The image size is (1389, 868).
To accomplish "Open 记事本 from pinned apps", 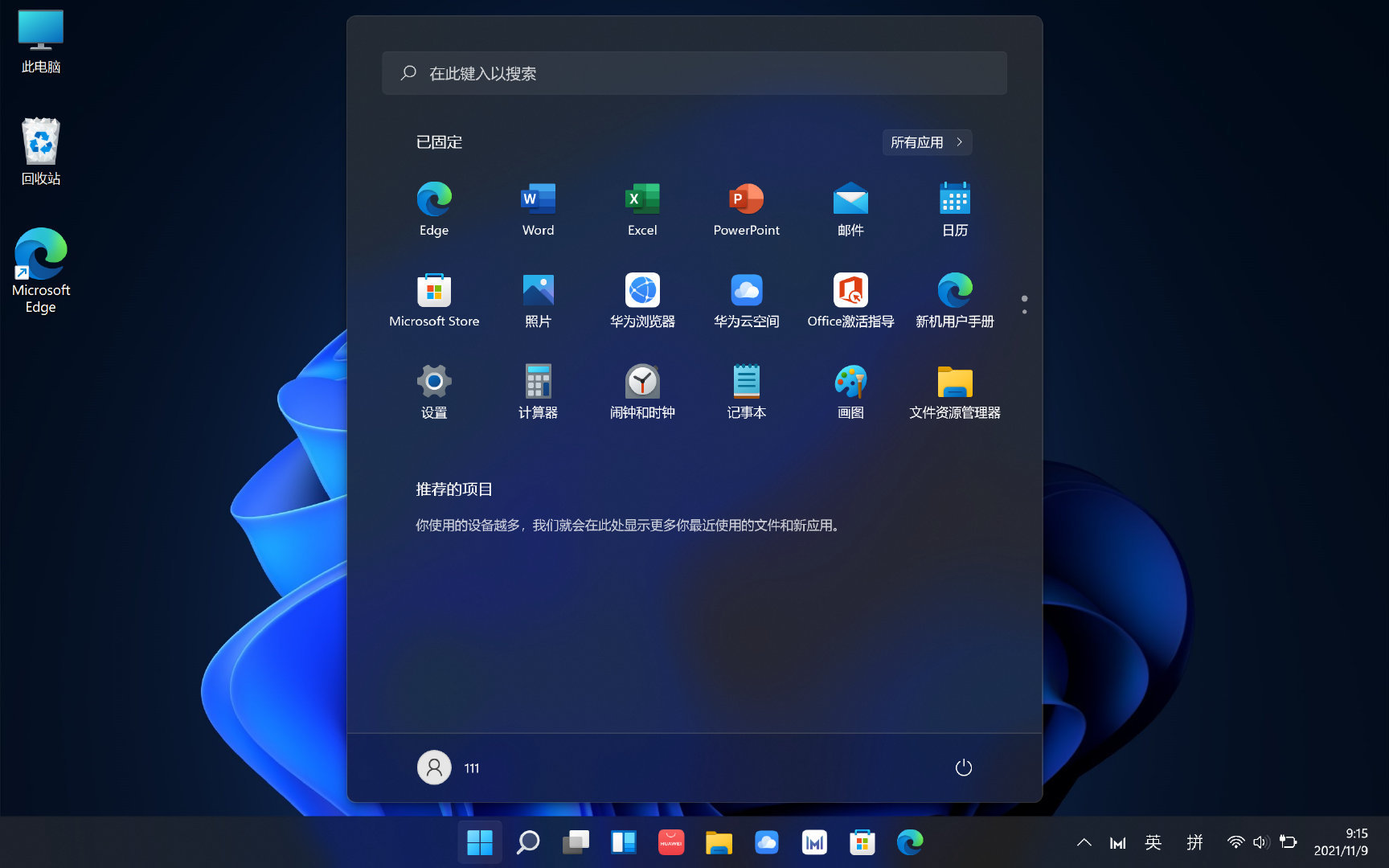I will pos(746,392).
